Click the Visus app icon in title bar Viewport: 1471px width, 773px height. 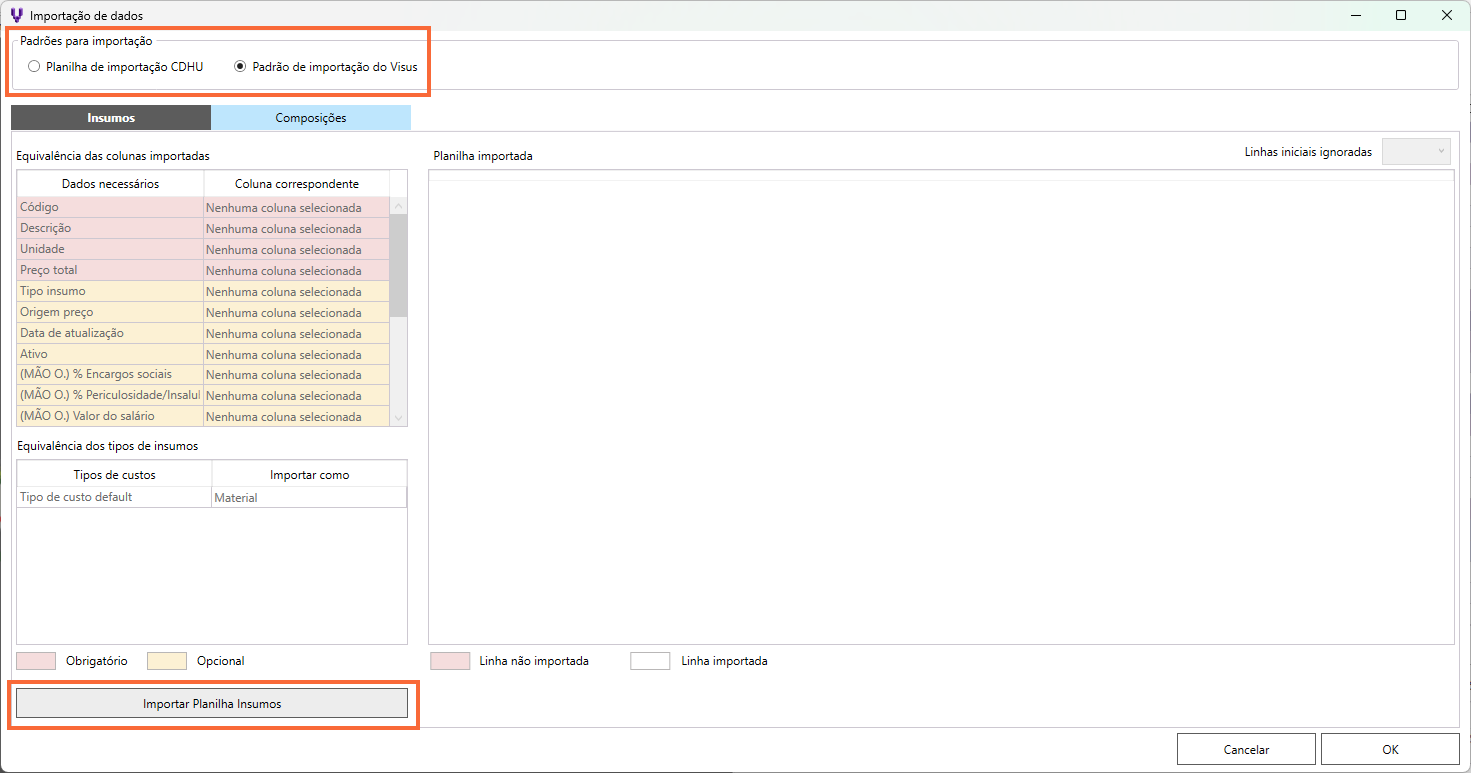tap(16, 16)
